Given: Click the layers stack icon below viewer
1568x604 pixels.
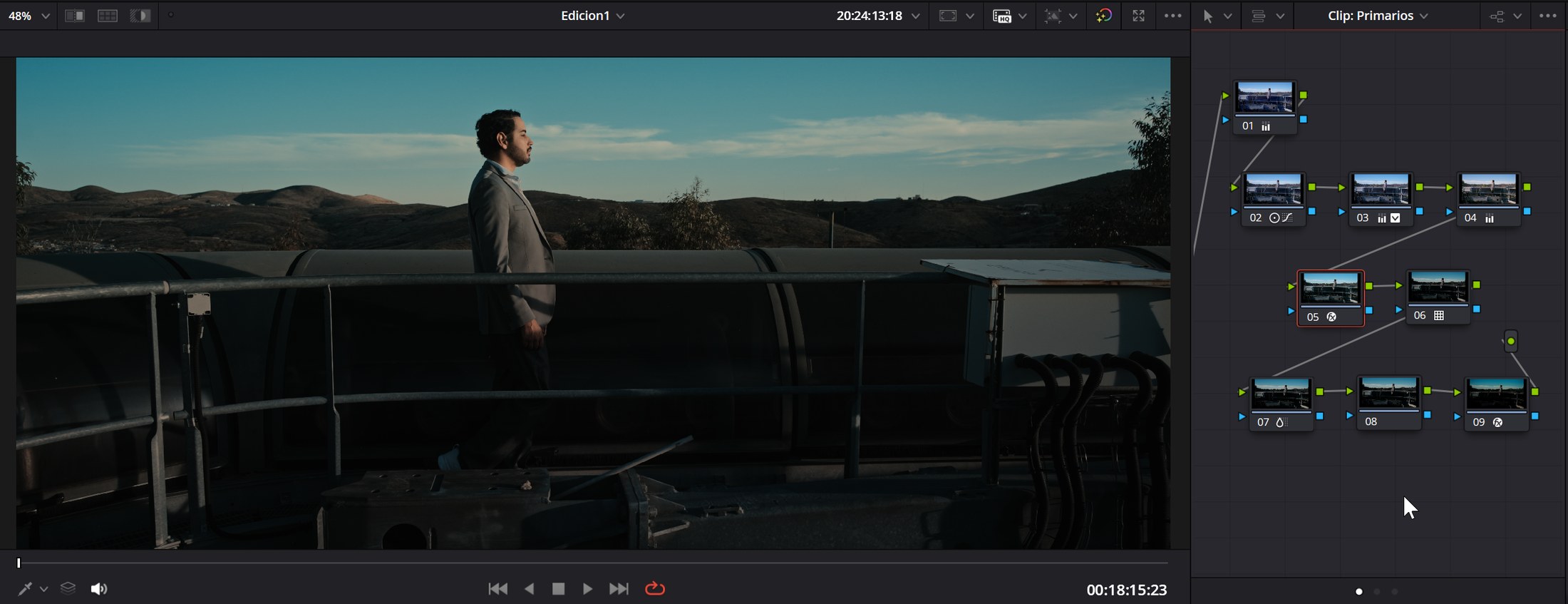Looking at the screenshot, I should 68,588.
